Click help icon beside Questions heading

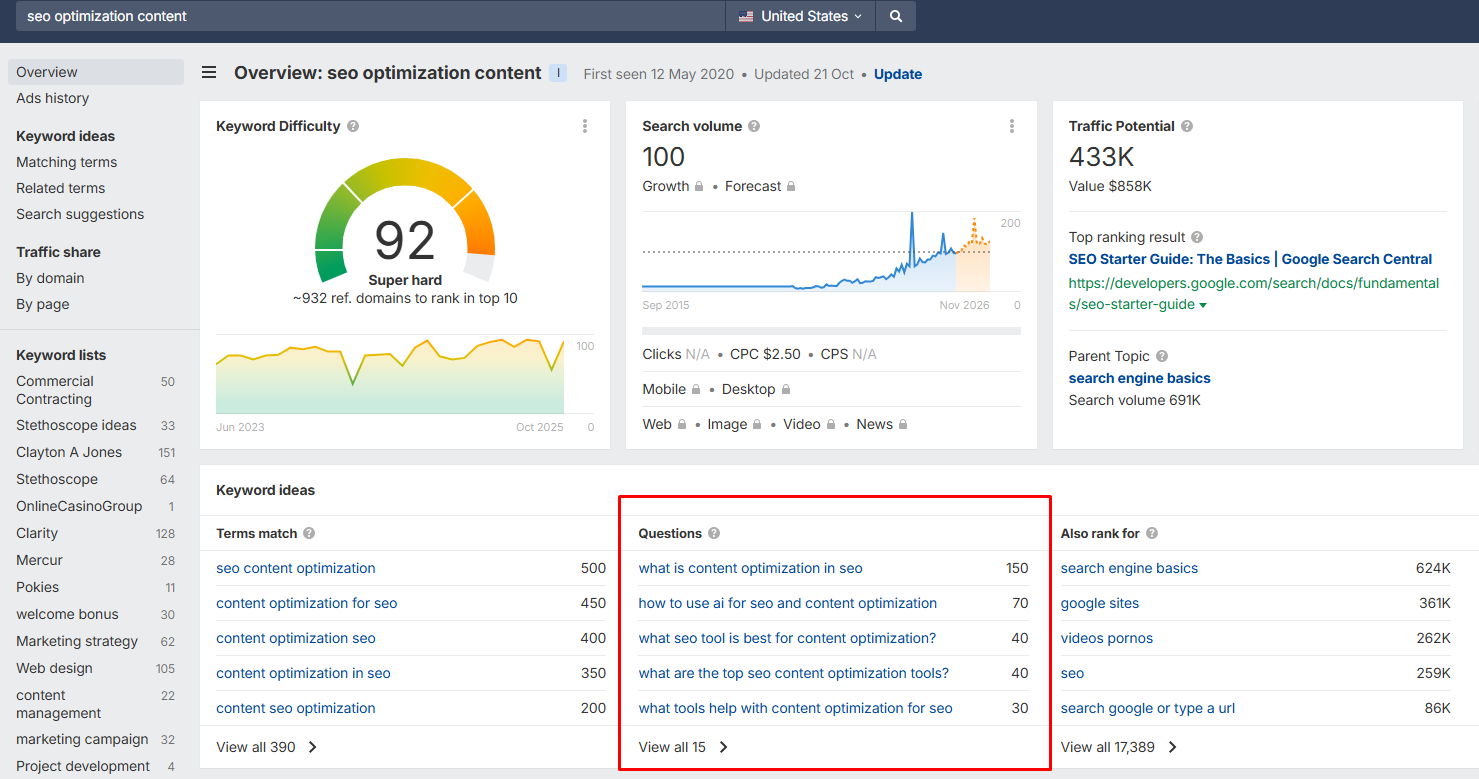[x=714, y=533]
